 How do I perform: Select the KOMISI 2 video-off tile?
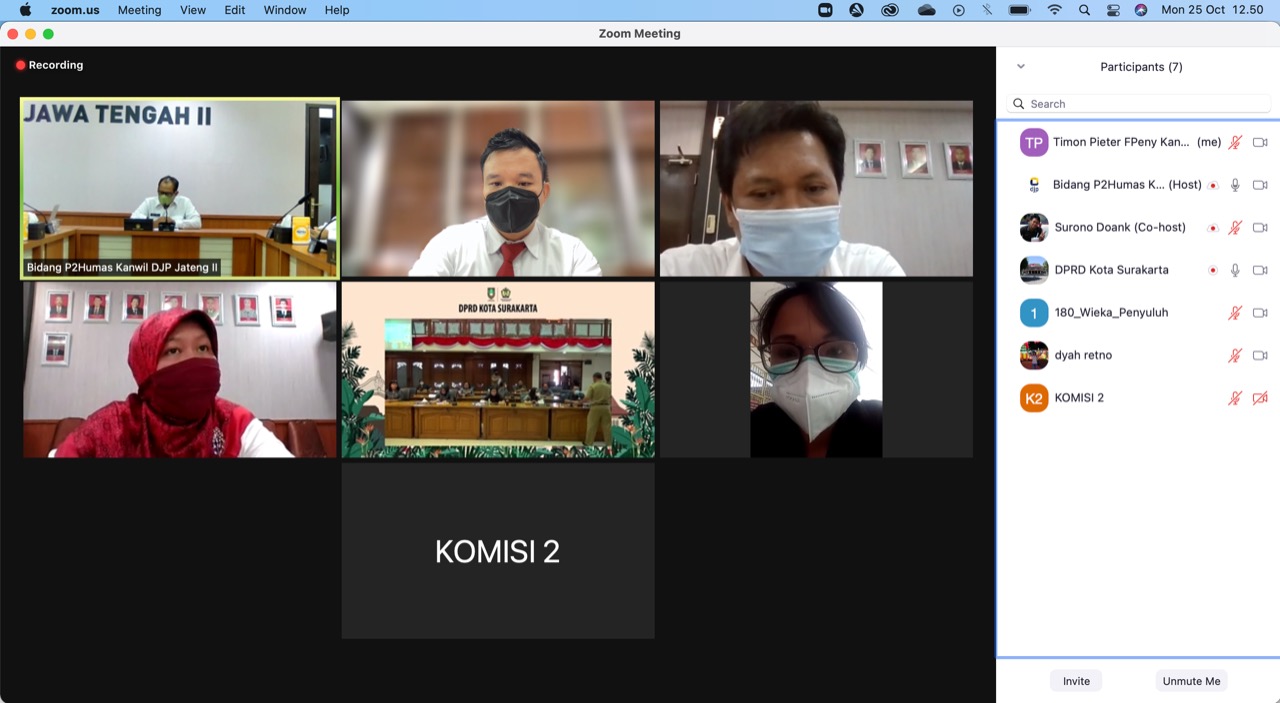tap(498, 551)
